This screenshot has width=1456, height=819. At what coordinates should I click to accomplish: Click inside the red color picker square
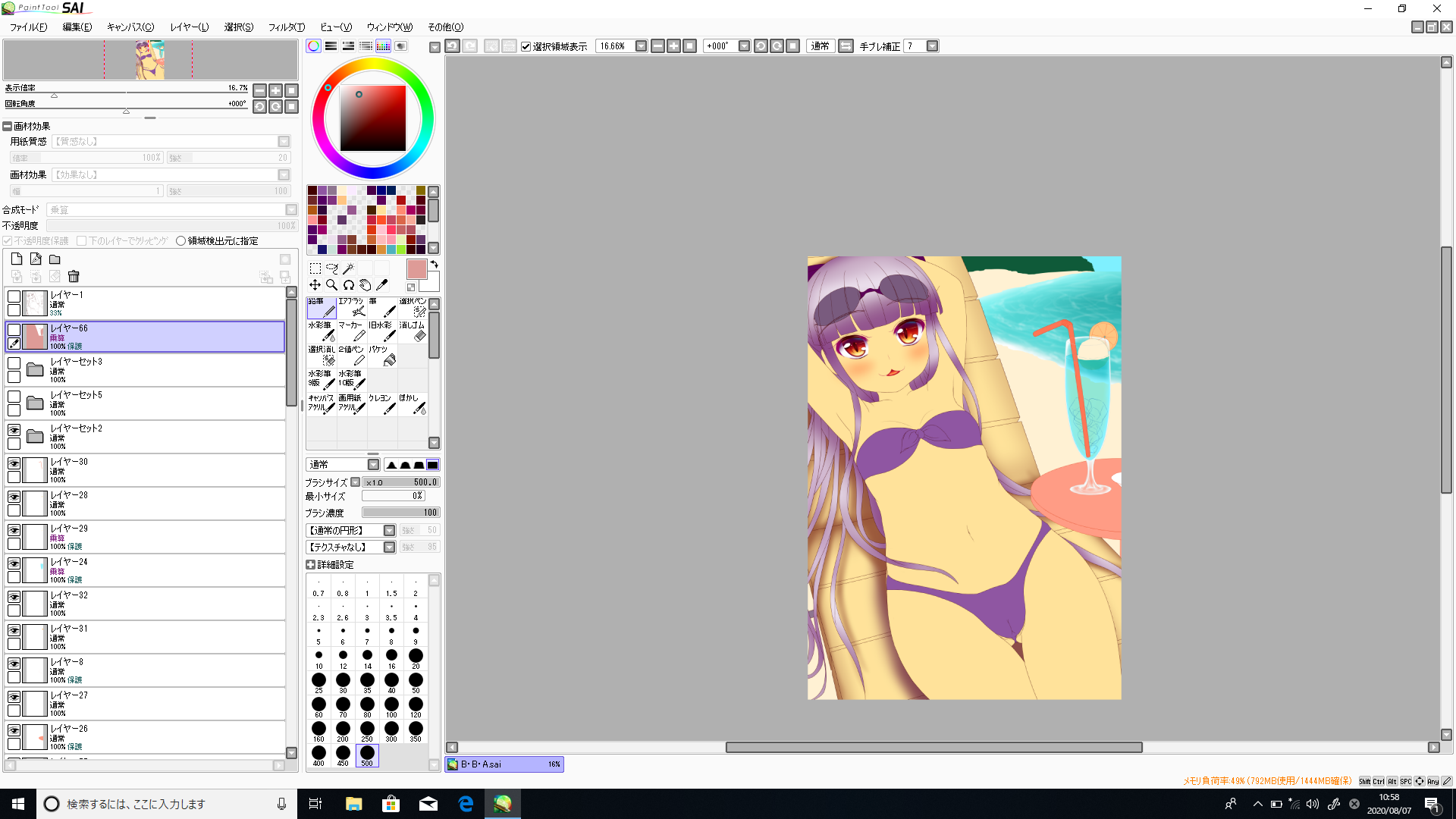[372, 118]
